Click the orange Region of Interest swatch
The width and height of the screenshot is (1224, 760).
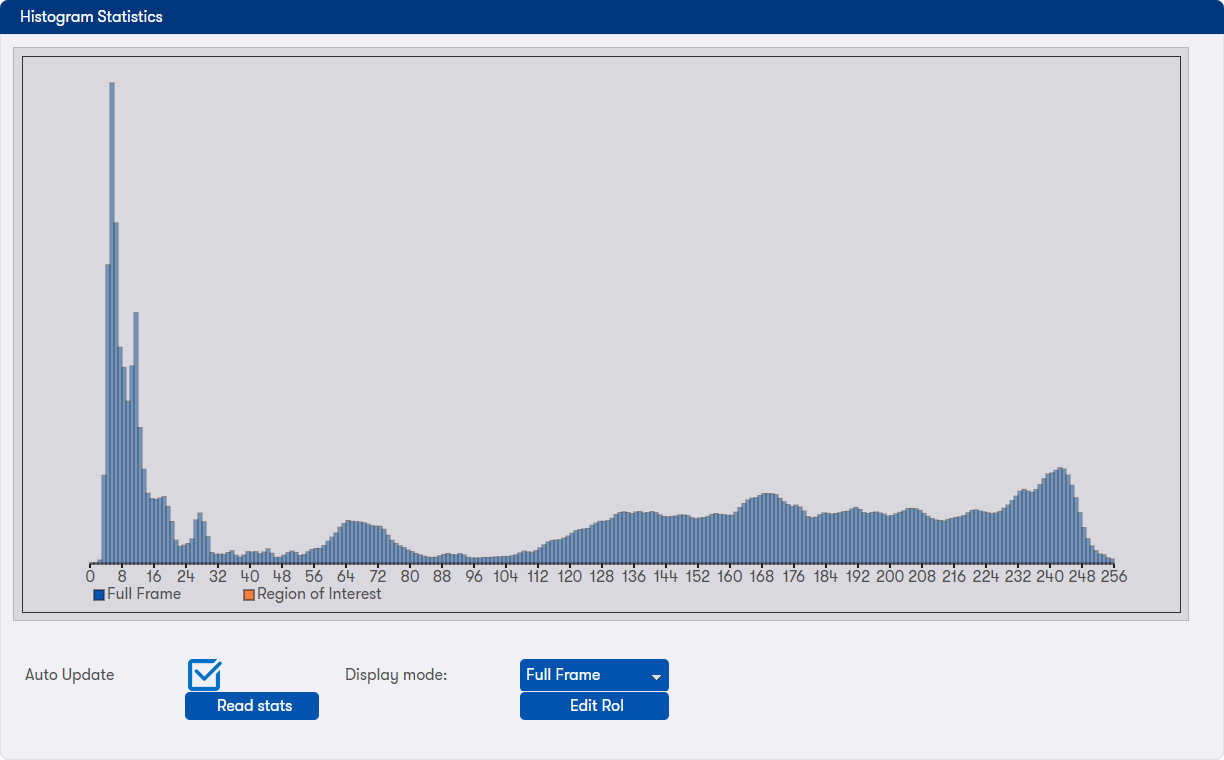tap(249, 595)
